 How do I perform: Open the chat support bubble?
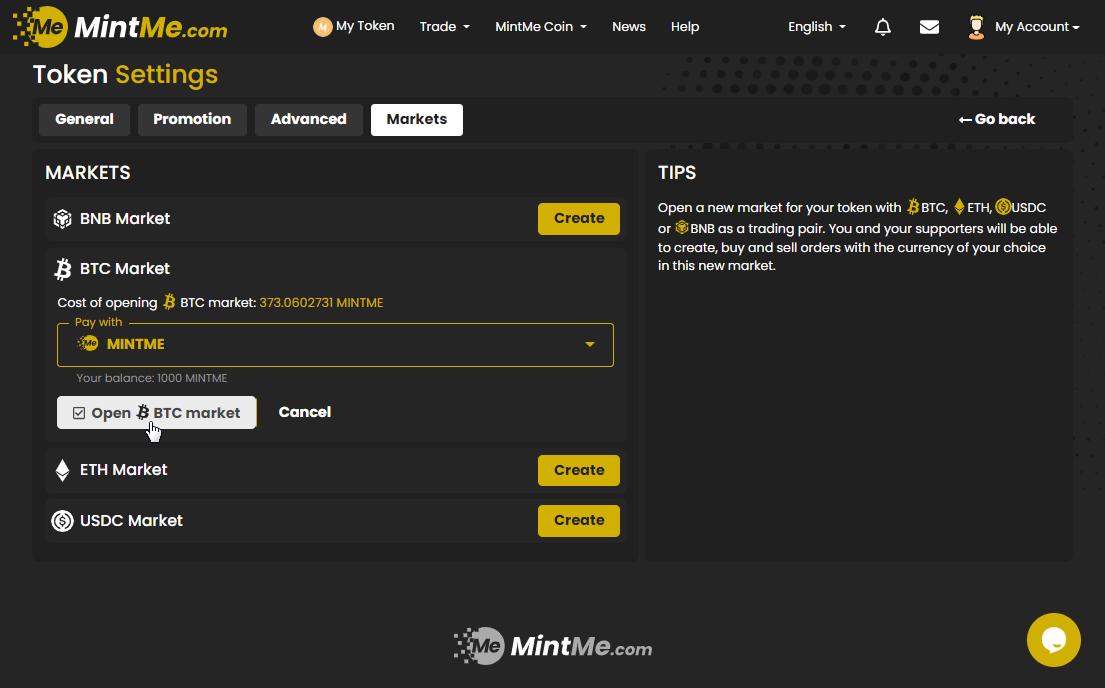1053,640
